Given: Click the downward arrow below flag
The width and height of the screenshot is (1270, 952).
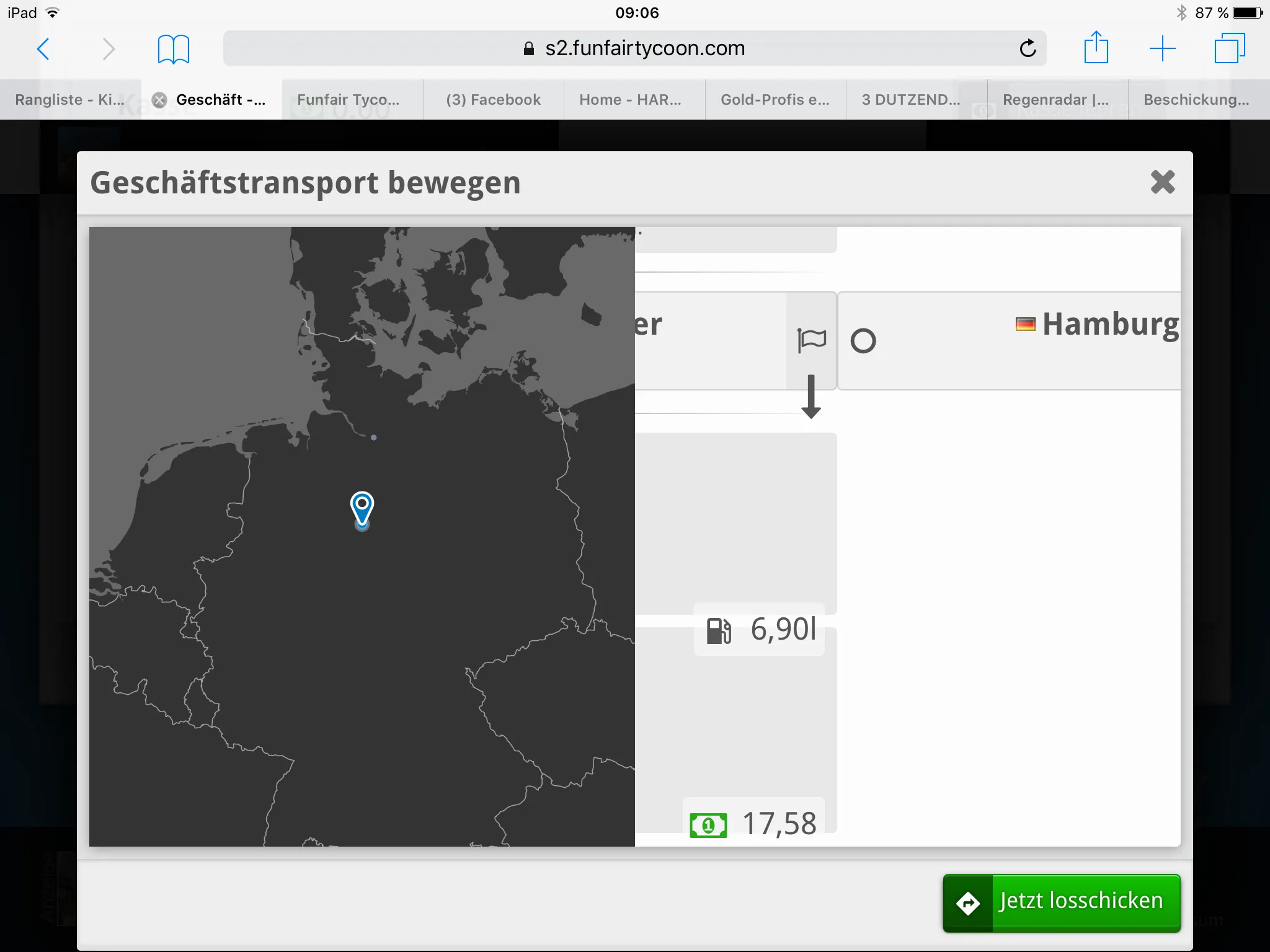Looking at the screenshot, I should coord(811,397).
